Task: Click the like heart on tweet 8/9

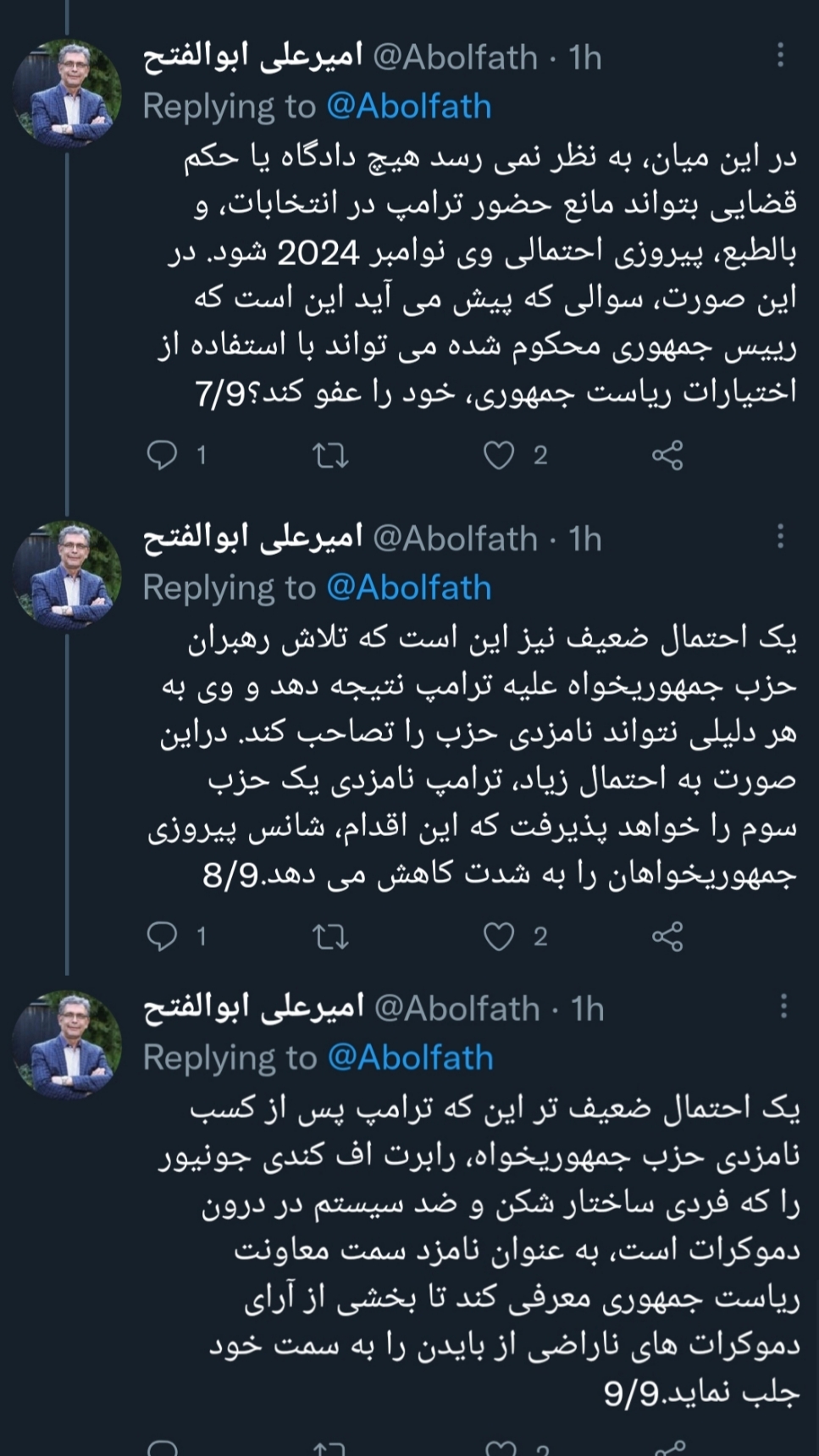Action: tap(501, 936)
